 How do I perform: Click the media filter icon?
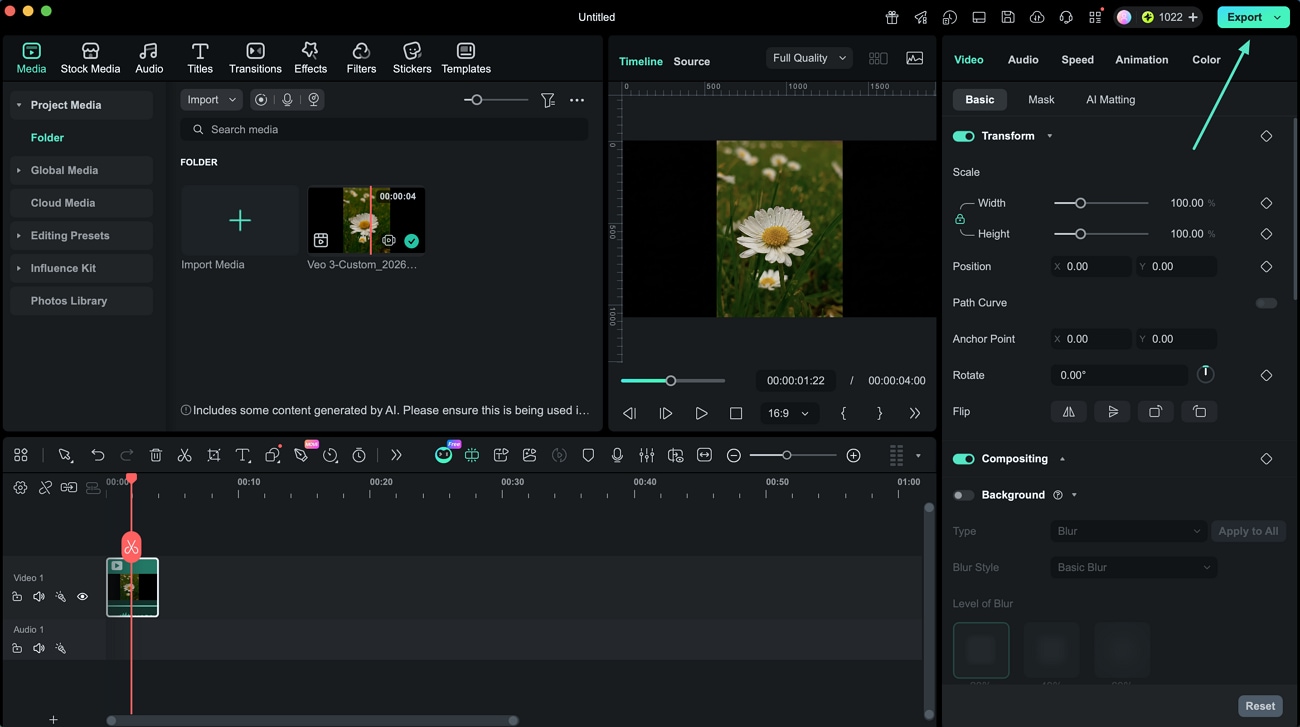(x=548, y=100)
